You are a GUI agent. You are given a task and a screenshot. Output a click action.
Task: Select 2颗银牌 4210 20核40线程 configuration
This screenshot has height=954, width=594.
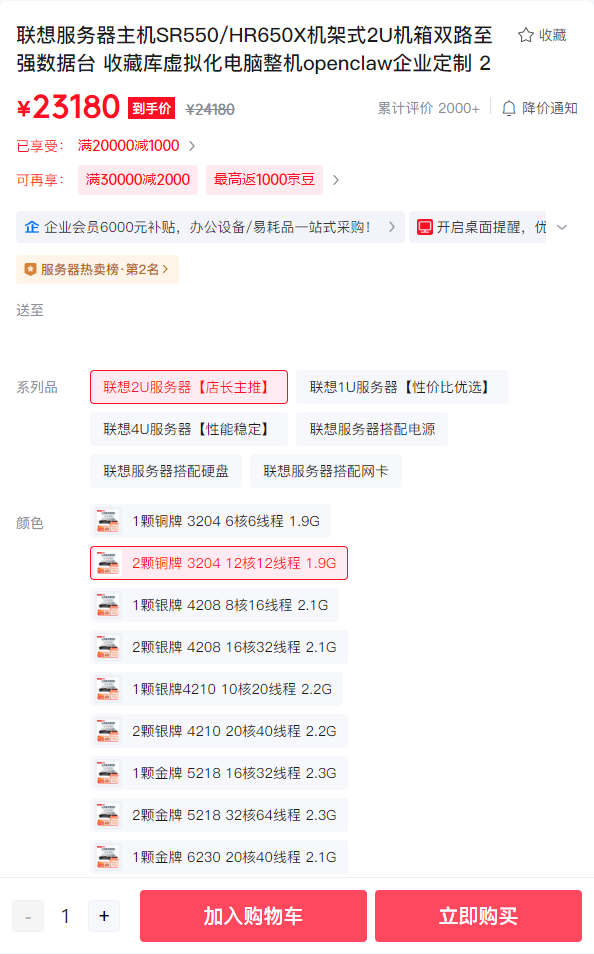pos(219,731)
